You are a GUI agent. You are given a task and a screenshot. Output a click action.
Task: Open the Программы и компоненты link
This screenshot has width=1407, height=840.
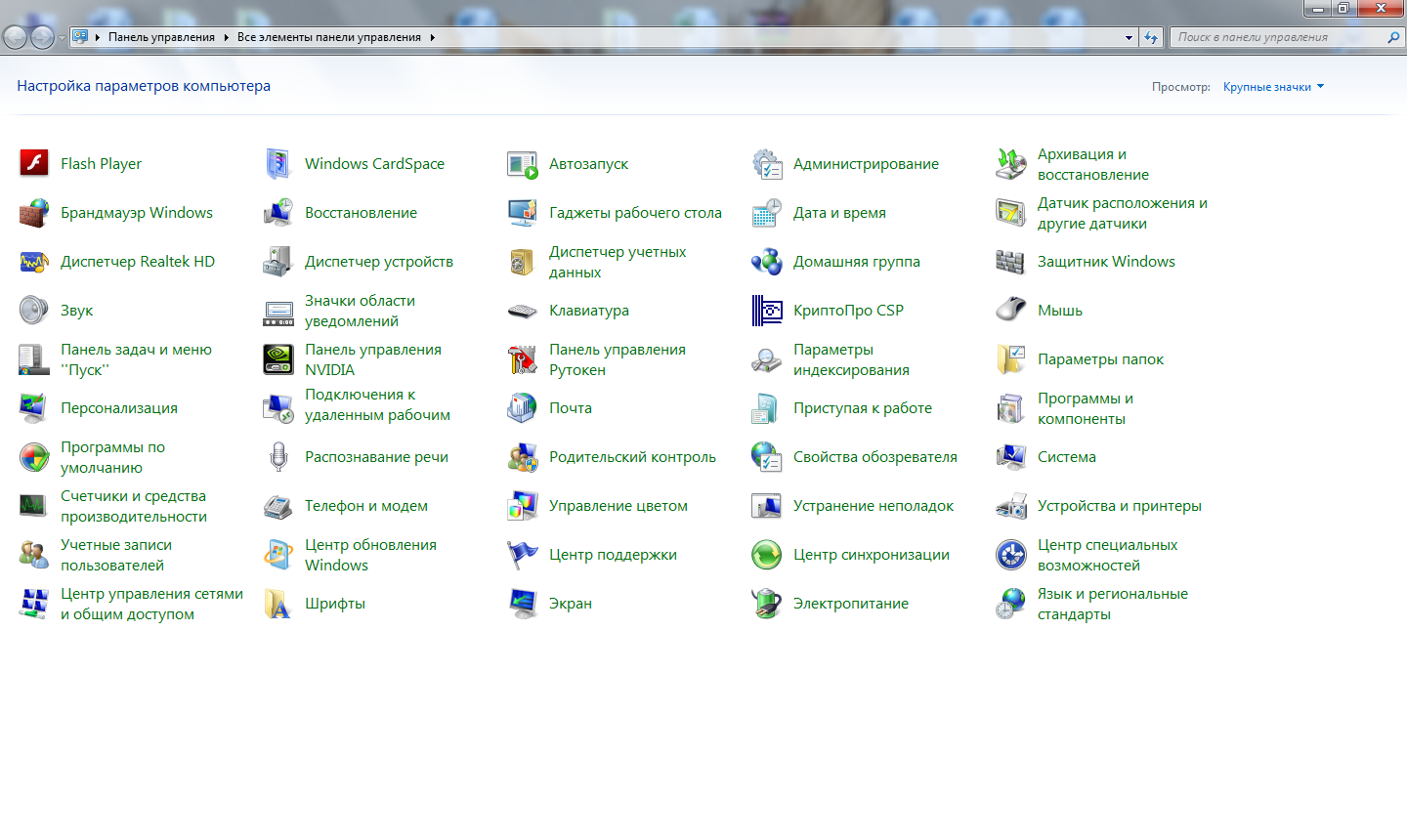point(1086,408)
